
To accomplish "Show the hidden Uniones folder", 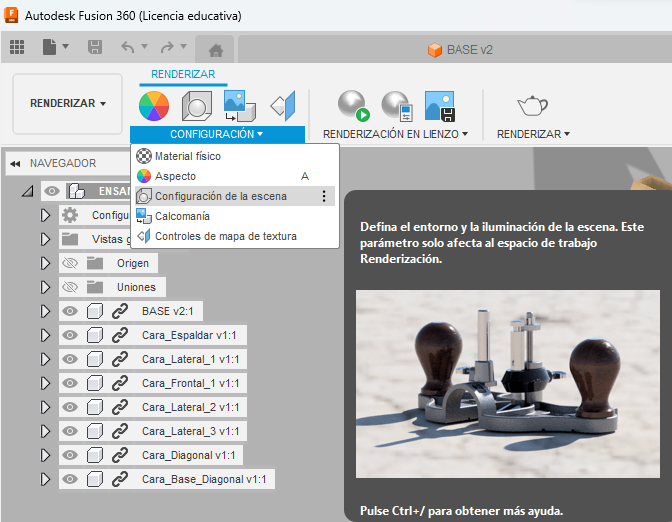I will [70, 287].
